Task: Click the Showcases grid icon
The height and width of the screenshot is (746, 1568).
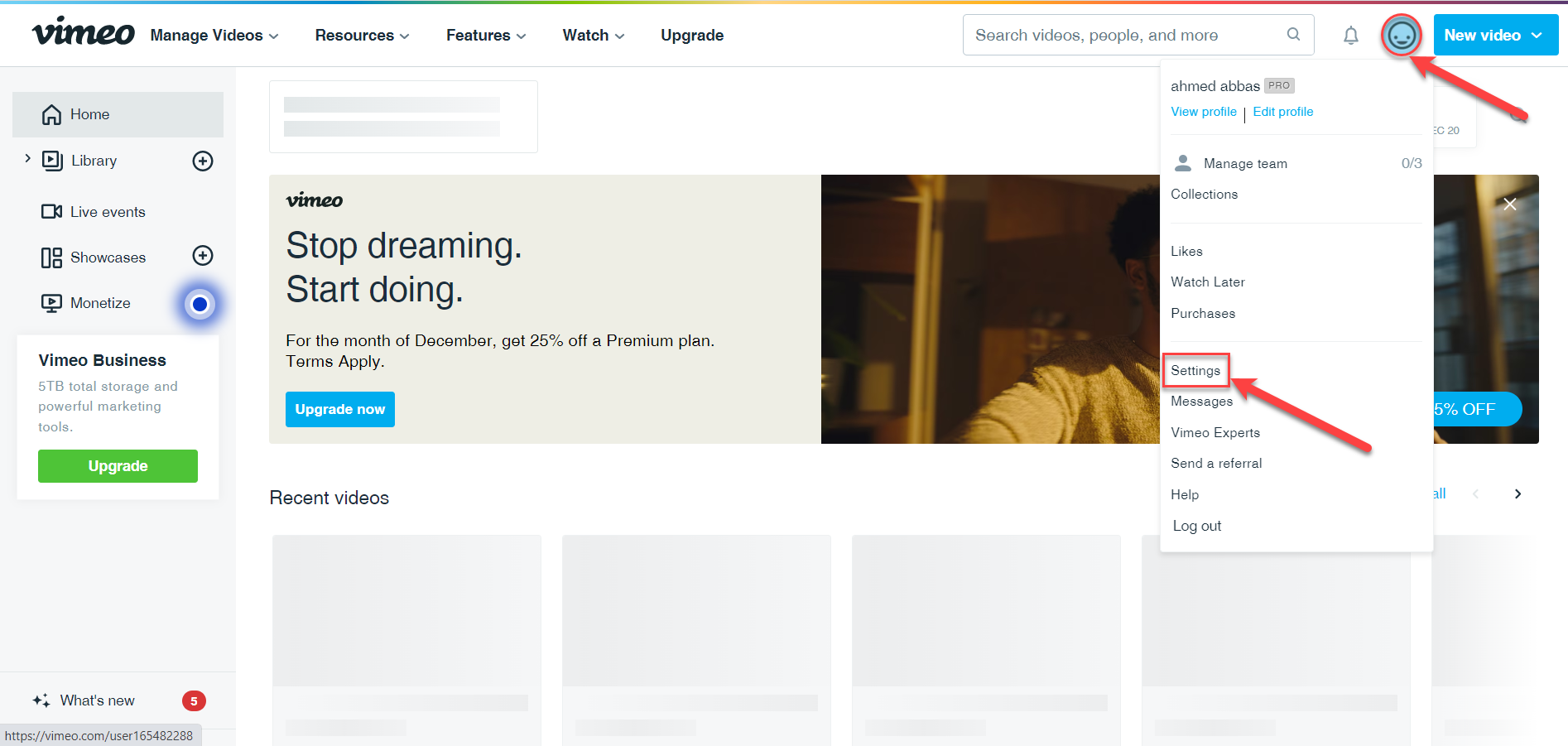Action: pos(51,257)
